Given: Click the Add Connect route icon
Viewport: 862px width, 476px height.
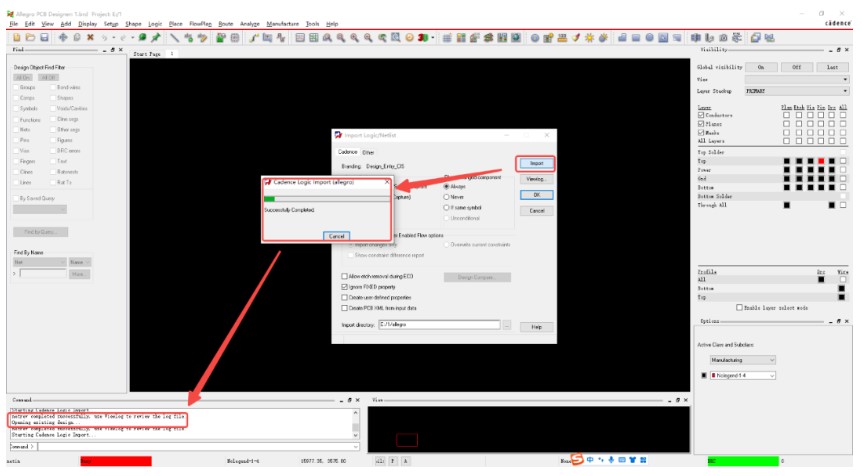Looking at the screenshot, I should pyautogui.click(x=254, y=37).
